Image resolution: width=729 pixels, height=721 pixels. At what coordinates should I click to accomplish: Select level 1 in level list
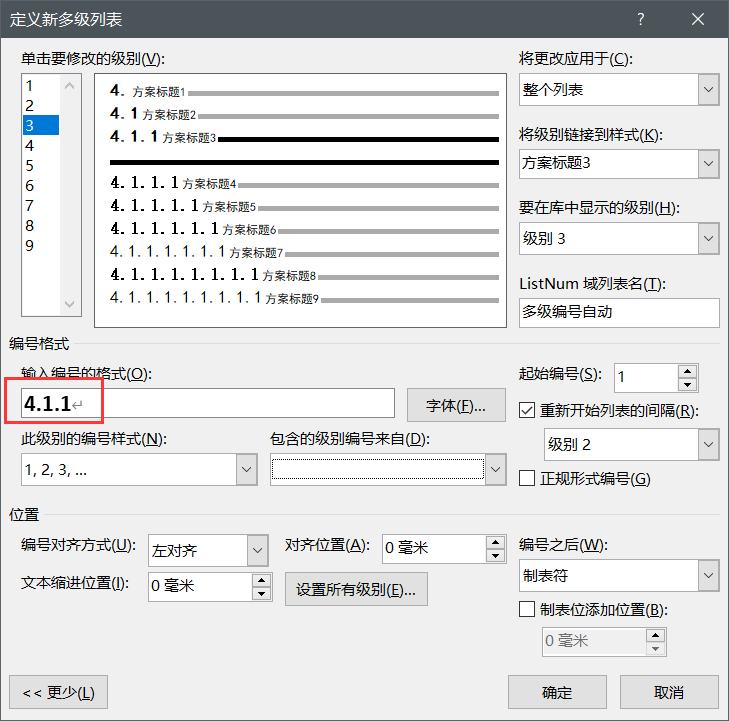coord(30,85)
